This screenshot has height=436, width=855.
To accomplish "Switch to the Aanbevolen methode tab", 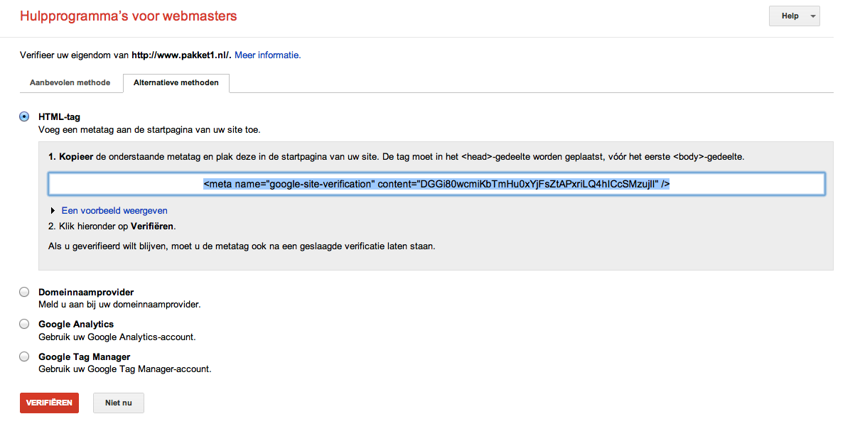I will [70, 83].
